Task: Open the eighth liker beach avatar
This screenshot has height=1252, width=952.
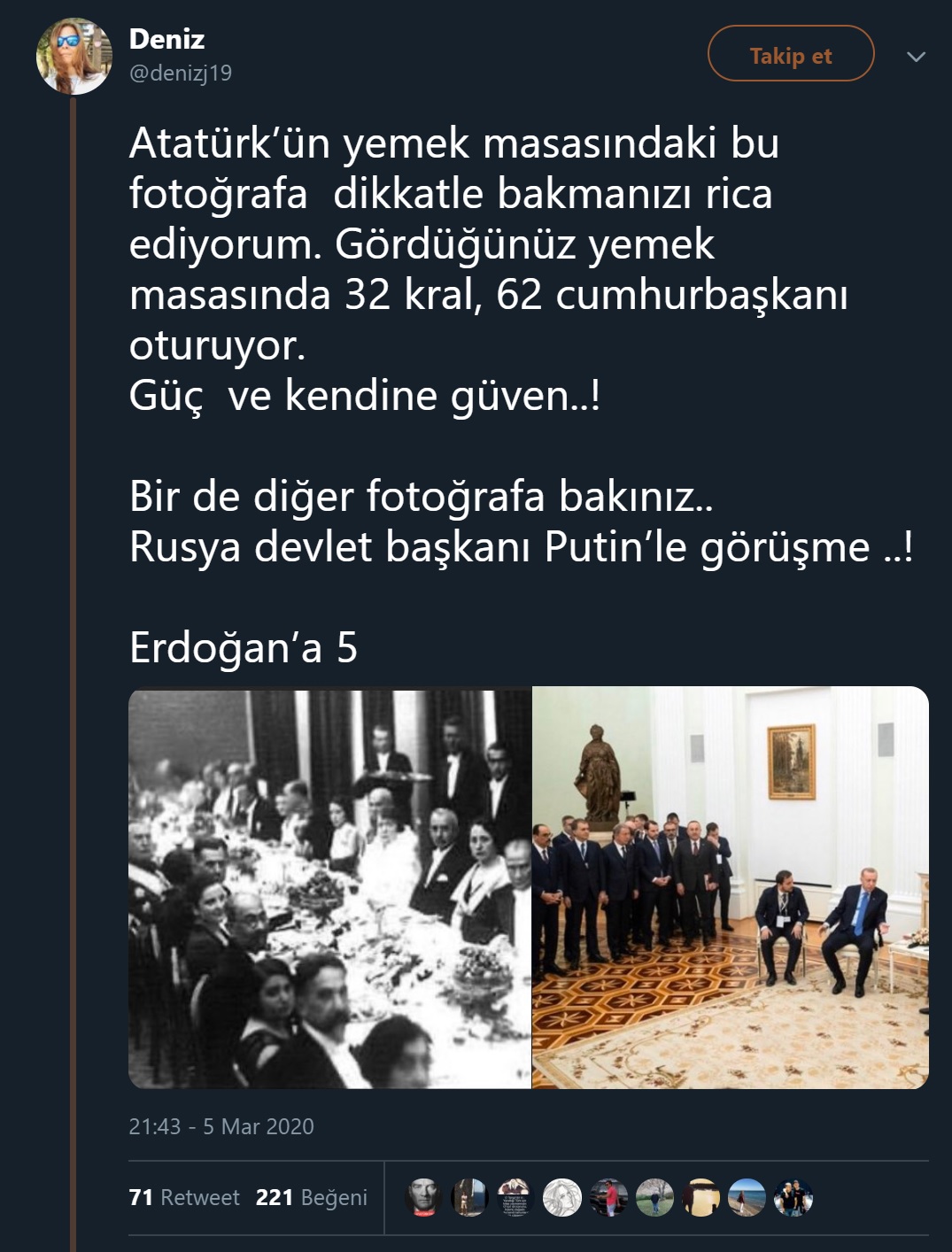Action: pos(747,1198)
